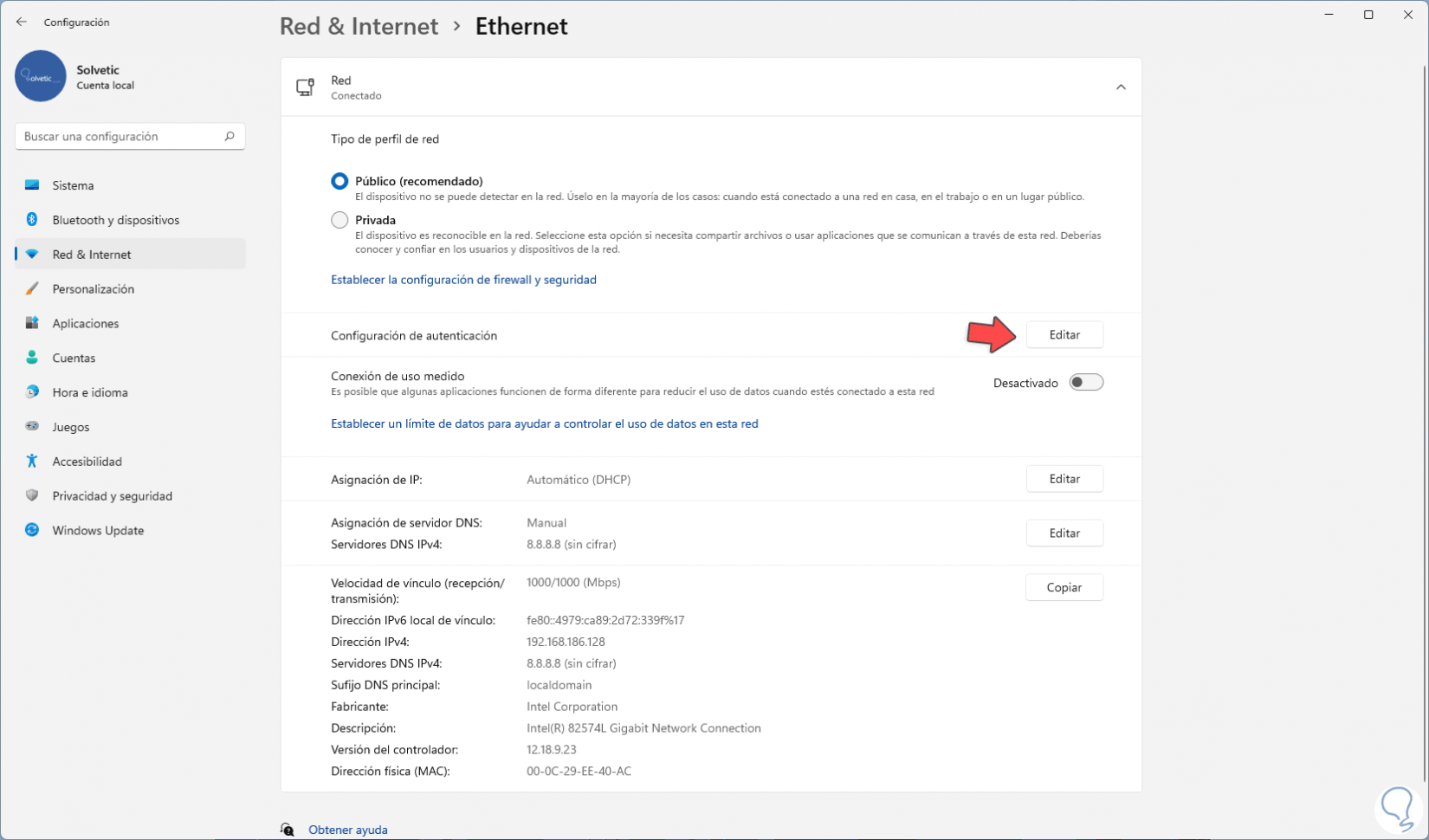Click the Juegos controller icon

pos(32,426)
